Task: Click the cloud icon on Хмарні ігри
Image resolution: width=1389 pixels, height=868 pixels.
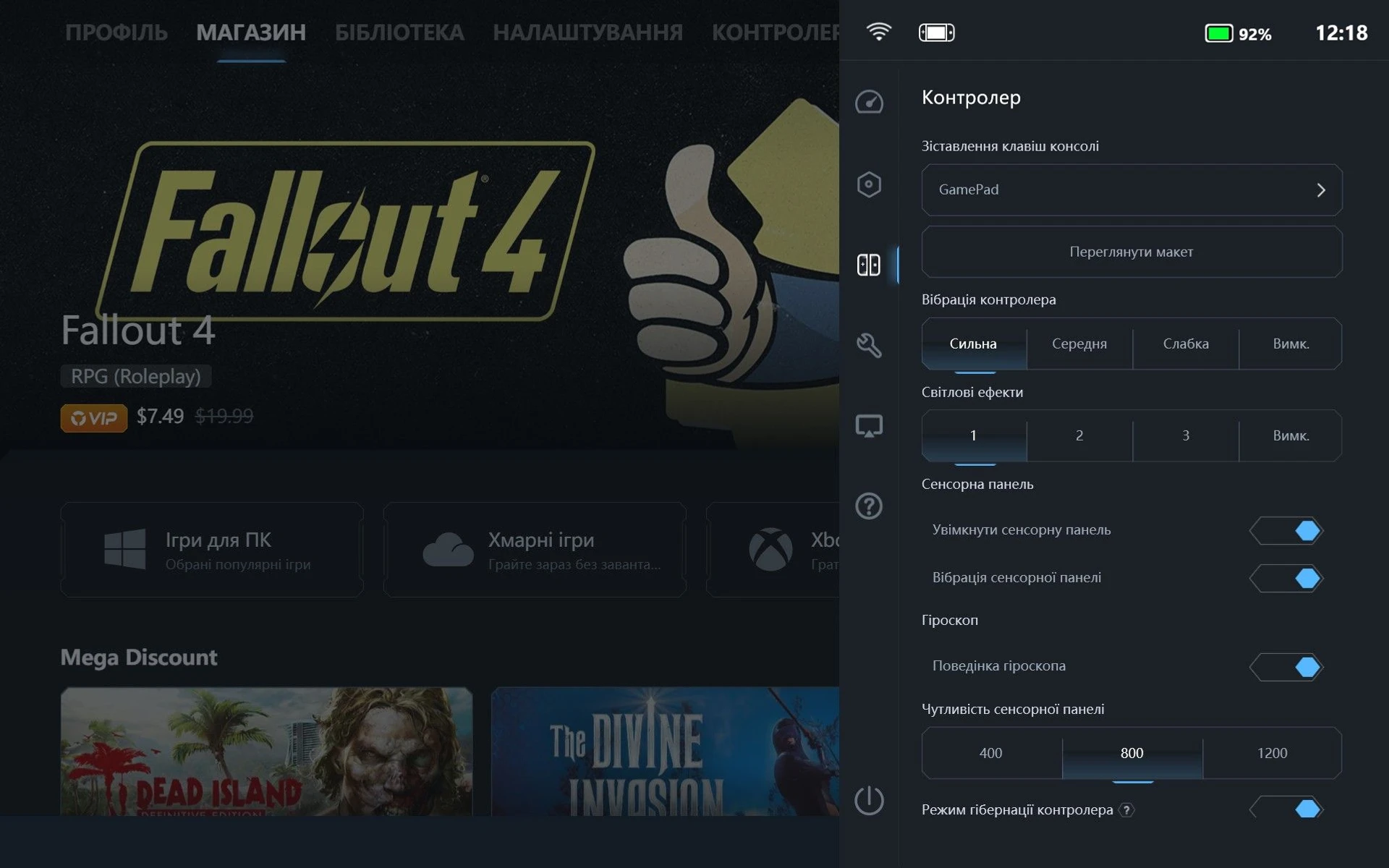Action: pos(448,550)
